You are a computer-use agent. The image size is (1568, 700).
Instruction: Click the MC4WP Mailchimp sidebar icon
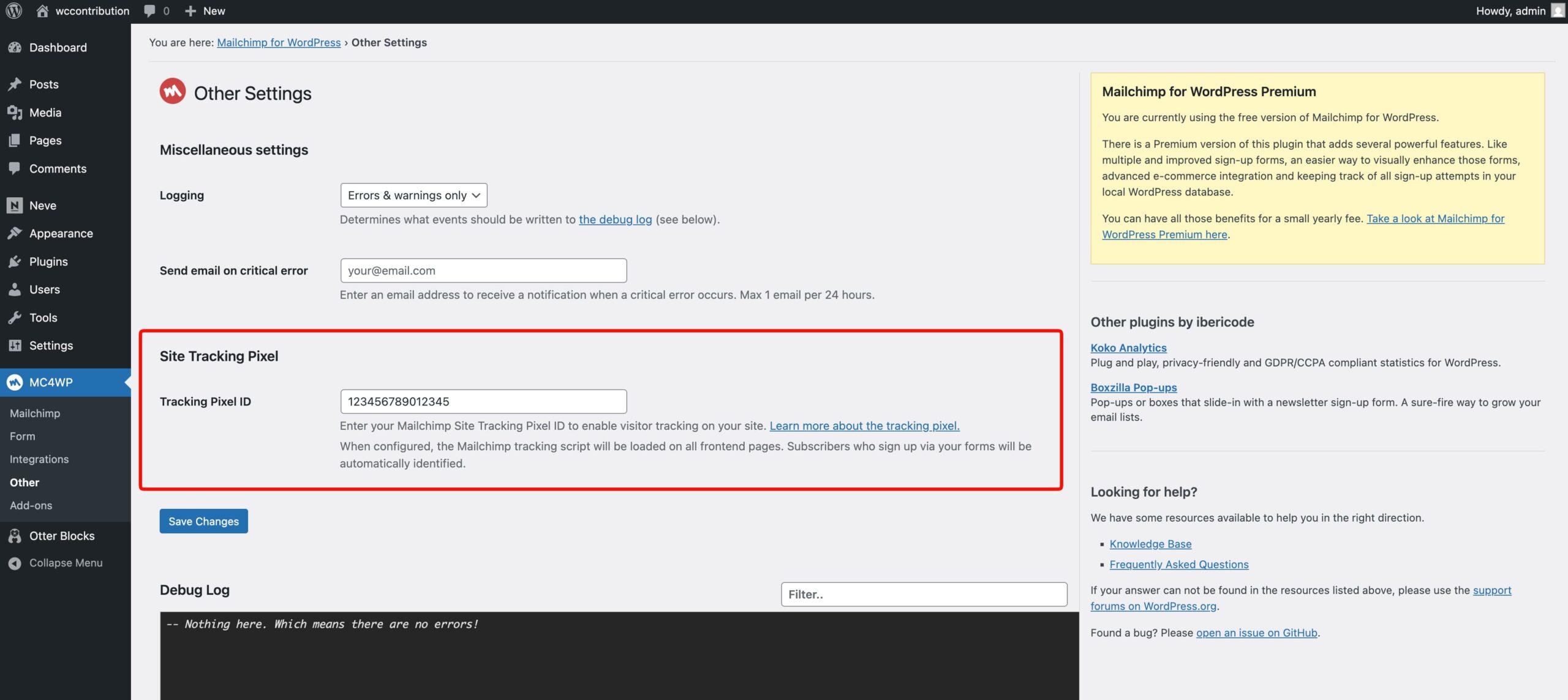pos(15,382)
